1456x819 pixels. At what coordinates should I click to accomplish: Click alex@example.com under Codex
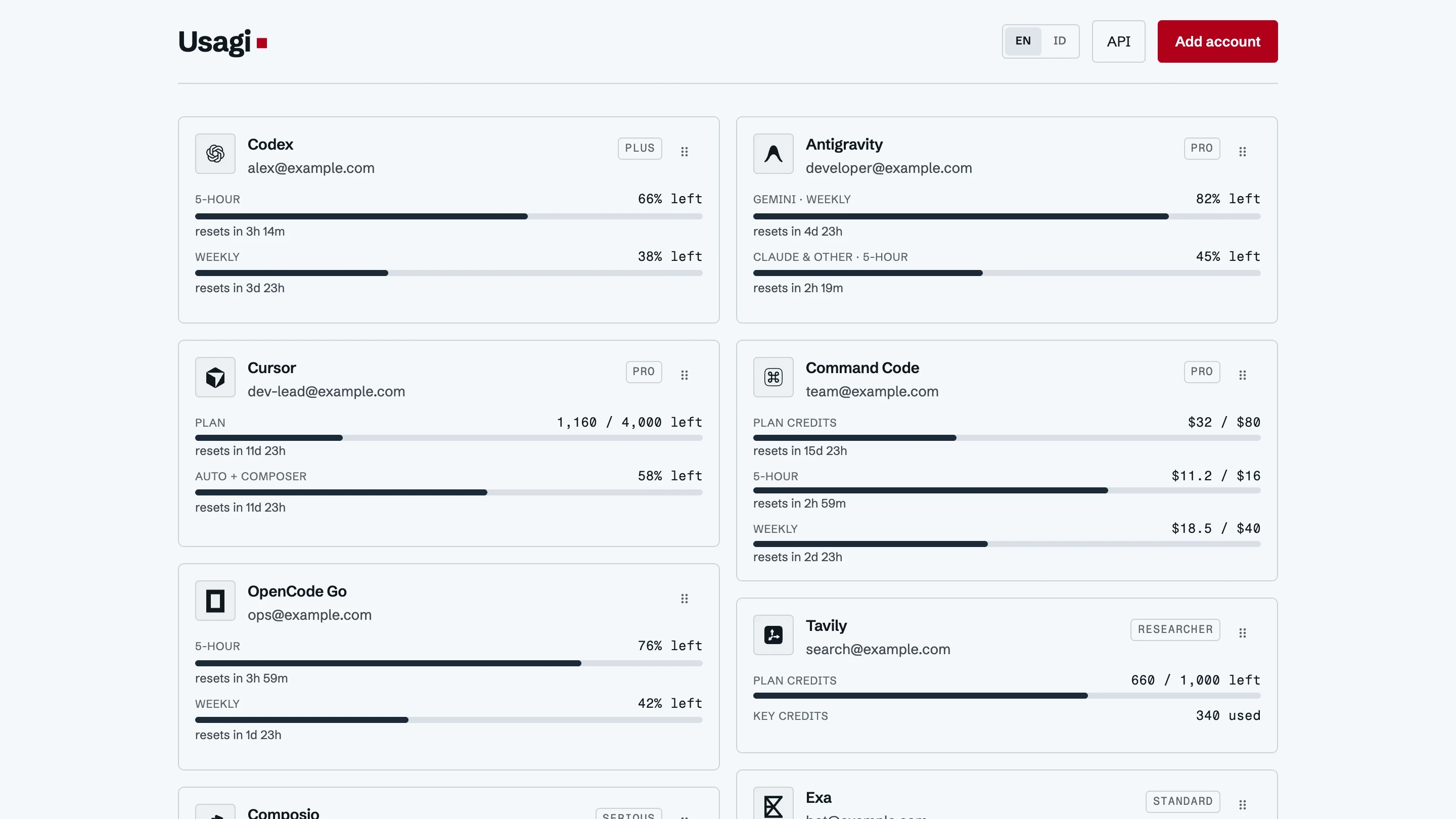310,168
